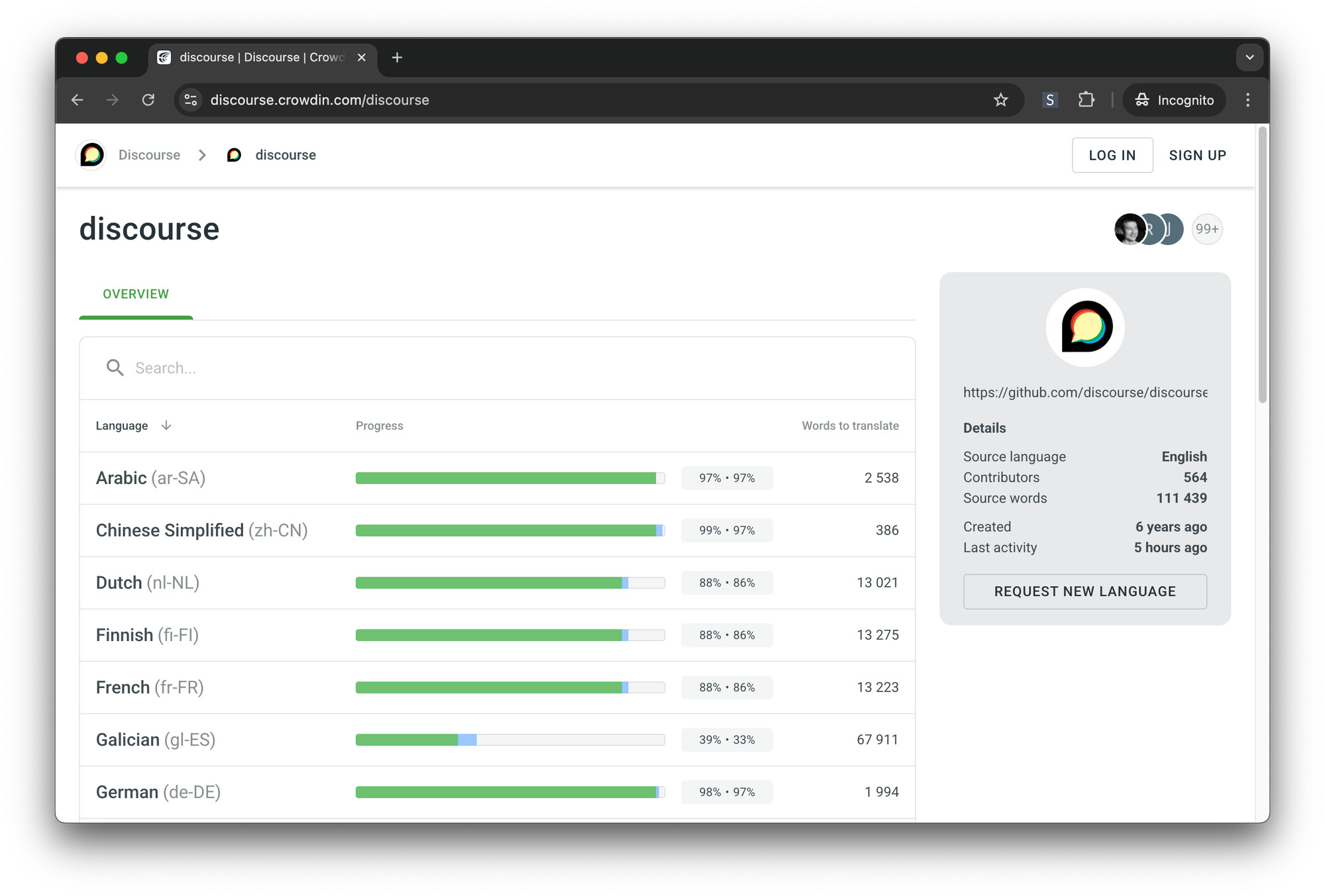Go back to previous page
Screen dimensions: 1325x896
[x=78, y=100]
